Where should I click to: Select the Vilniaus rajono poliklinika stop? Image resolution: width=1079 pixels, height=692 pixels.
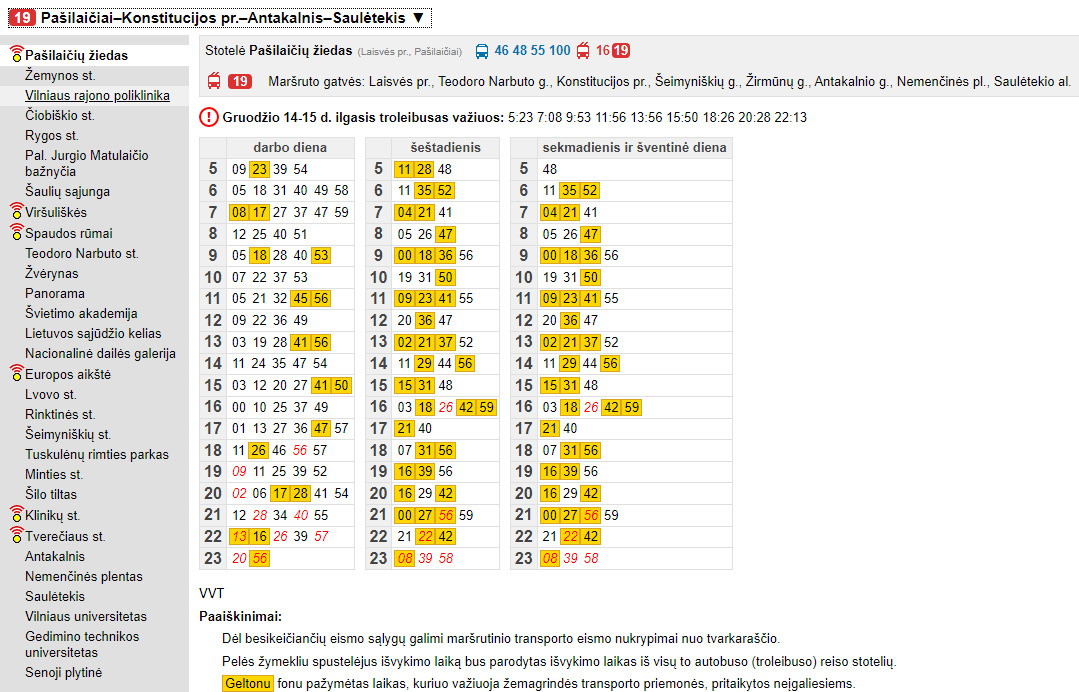click(97, 96)
